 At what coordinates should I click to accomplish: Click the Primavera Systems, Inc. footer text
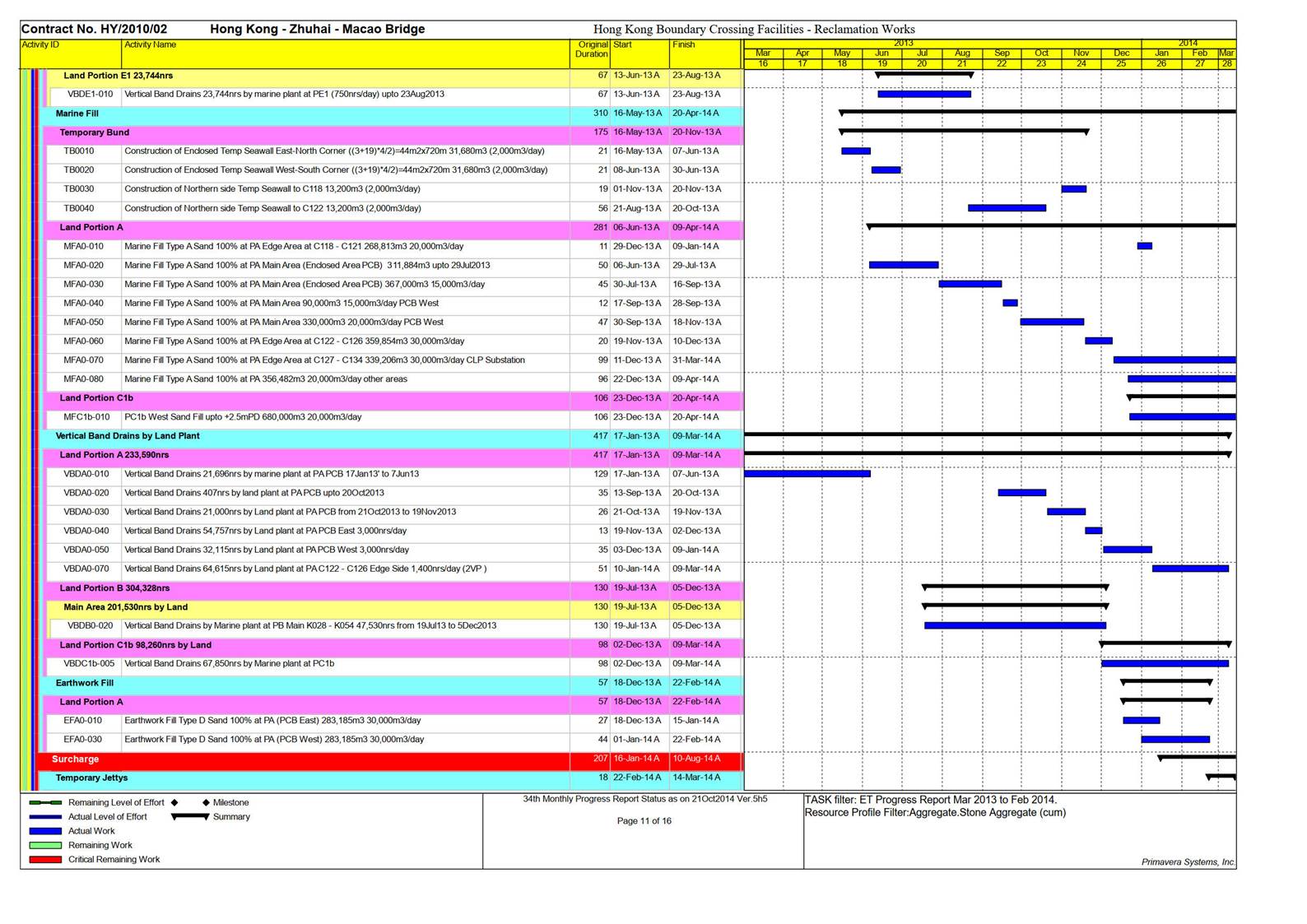(1188, 862)
